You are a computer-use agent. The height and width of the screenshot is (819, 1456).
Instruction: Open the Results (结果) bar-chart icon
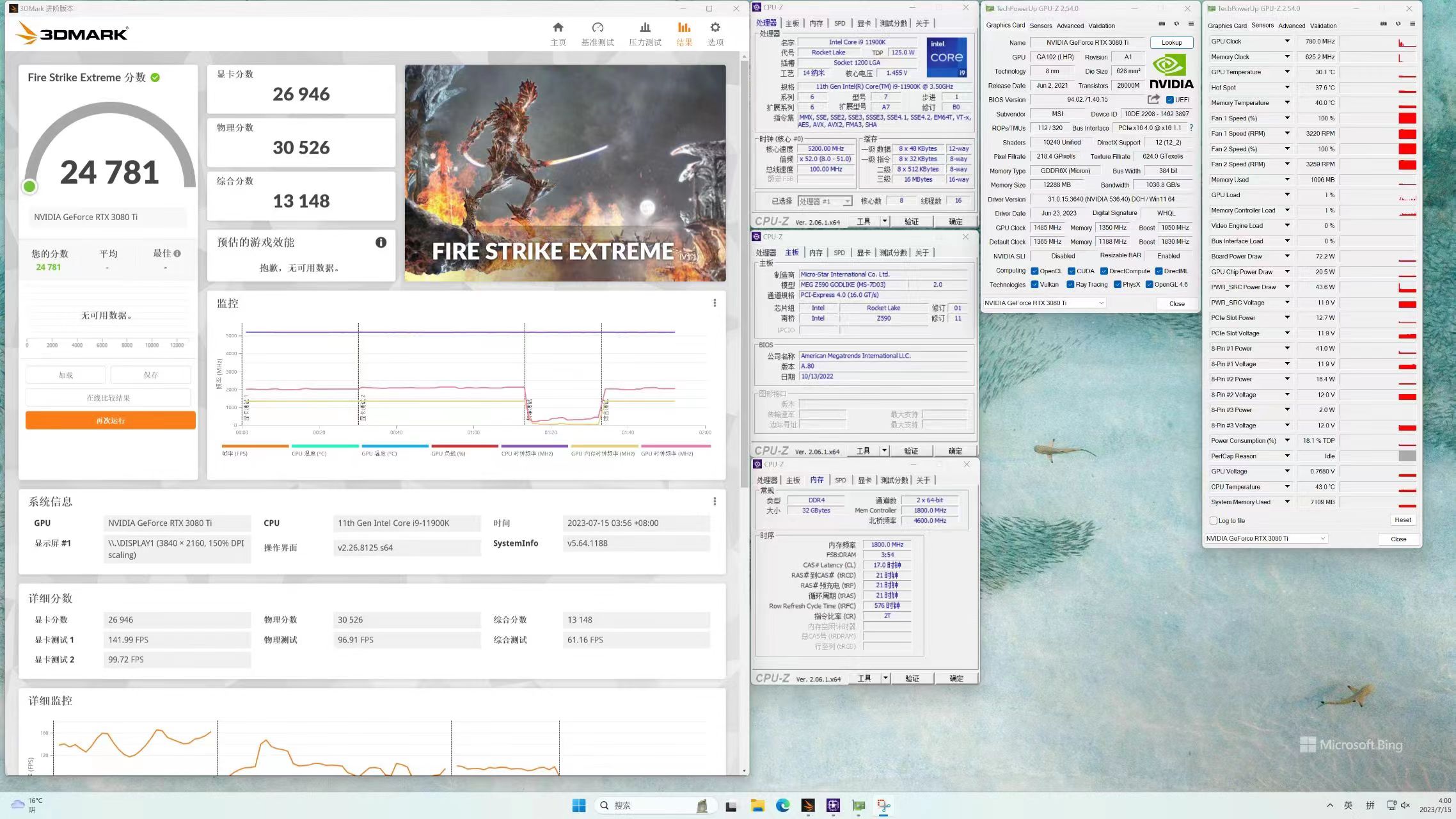(x=684, y=28)
